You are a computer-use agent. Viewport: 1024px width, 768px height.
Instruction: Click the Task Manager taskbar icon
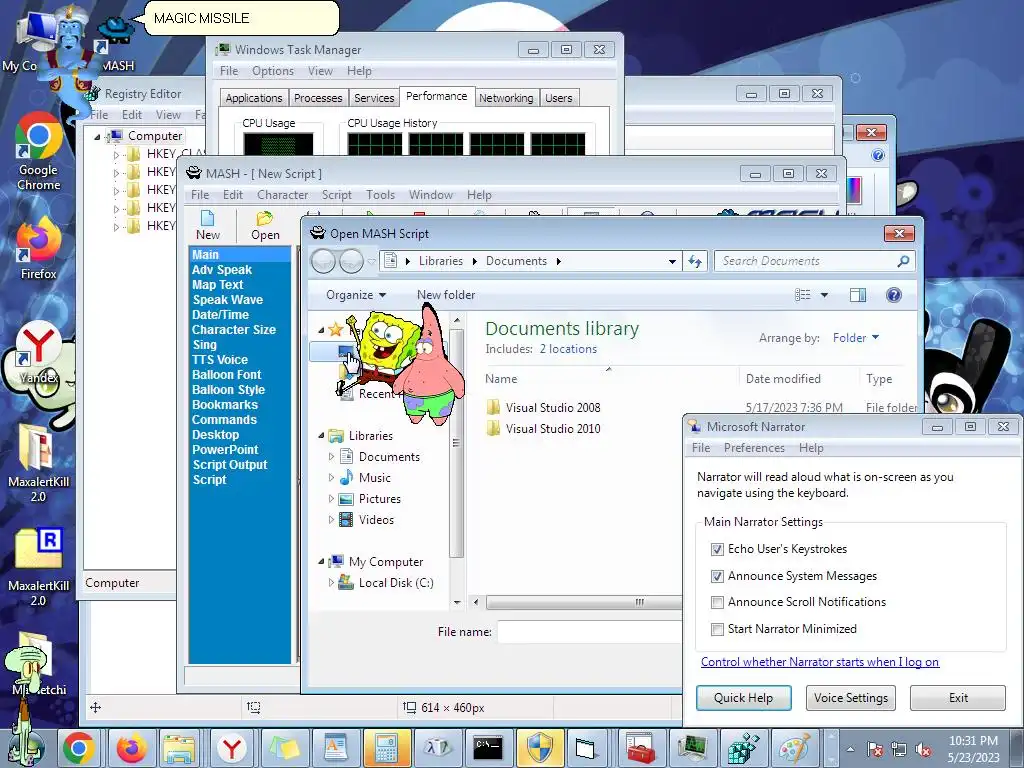(x=692, y=748)
